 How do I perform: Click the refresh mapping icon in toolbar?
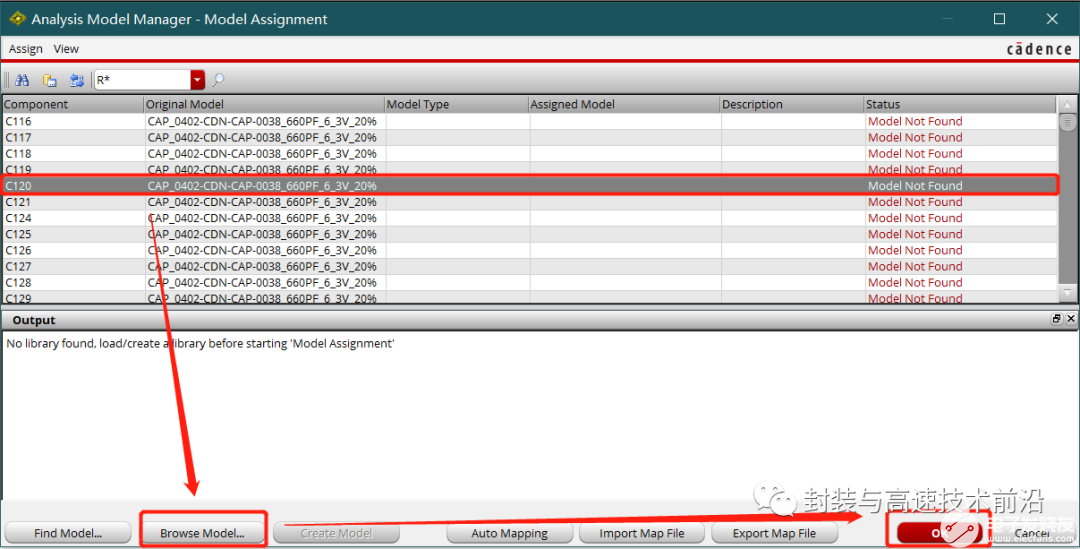click(x=76, y=80)
